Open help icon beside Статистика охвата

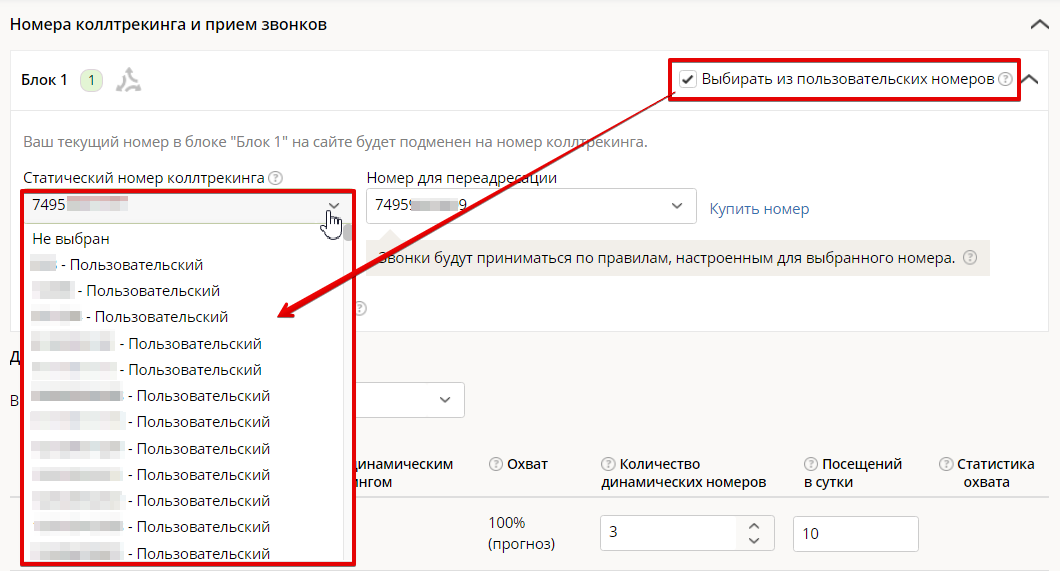pos(946,464)
